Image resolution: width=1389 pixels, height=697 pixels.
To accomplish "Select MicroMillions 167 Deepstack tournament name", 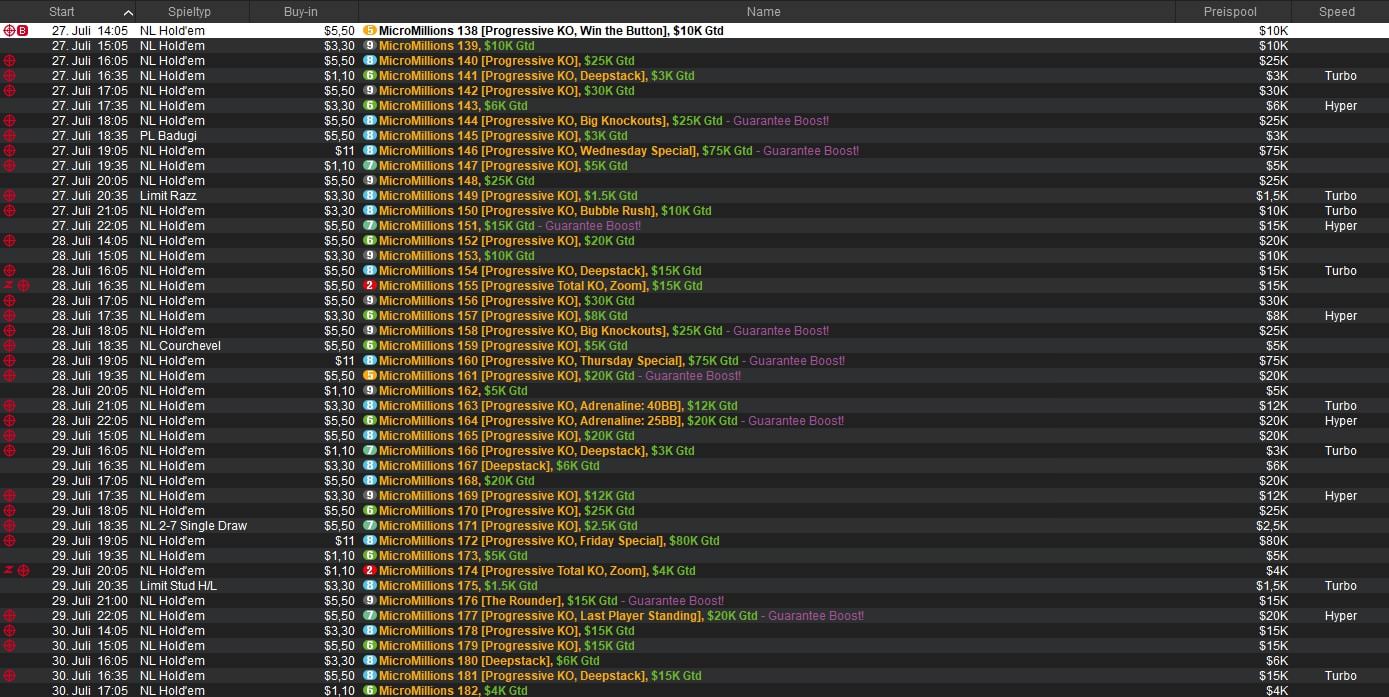I will click(465, 466).
